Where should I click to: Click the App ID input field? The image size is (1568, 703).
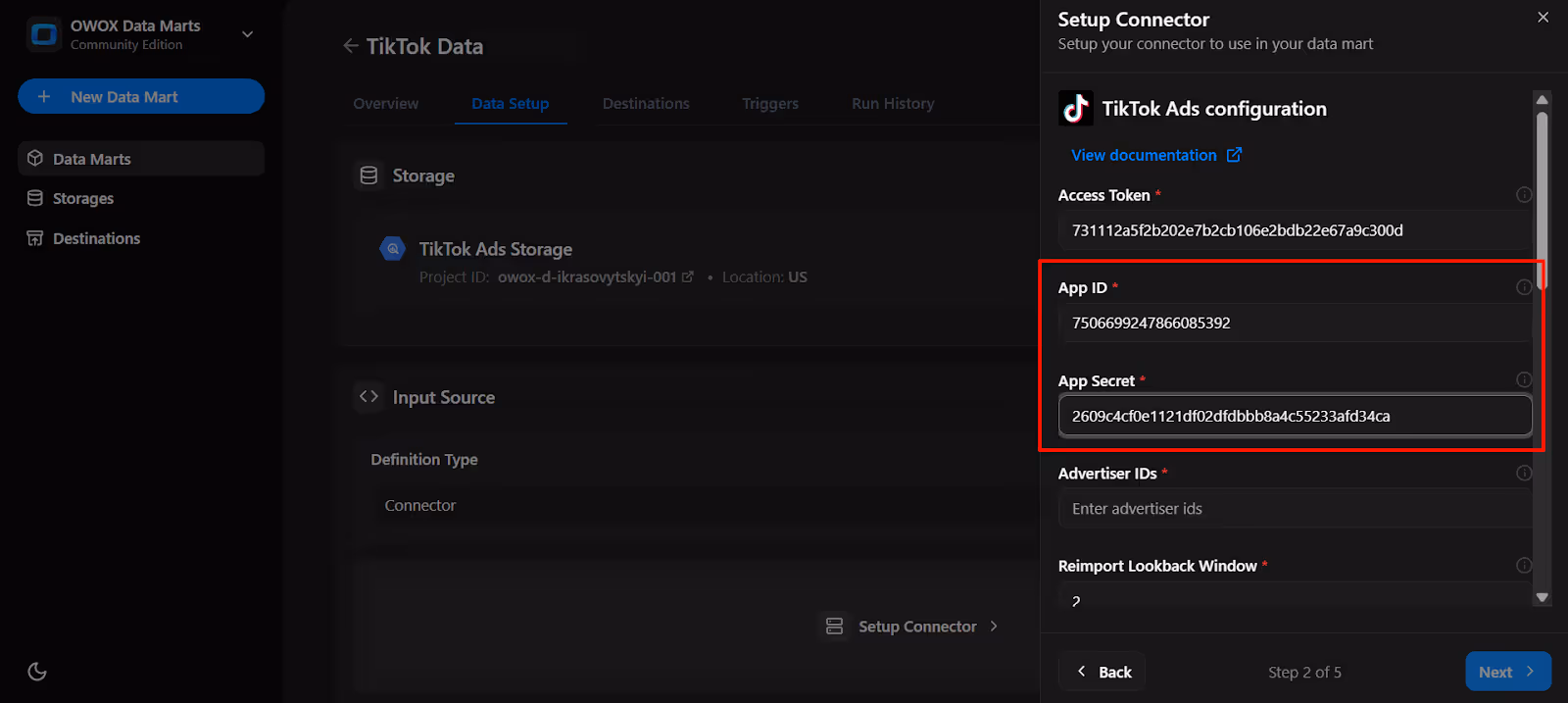1294,323
